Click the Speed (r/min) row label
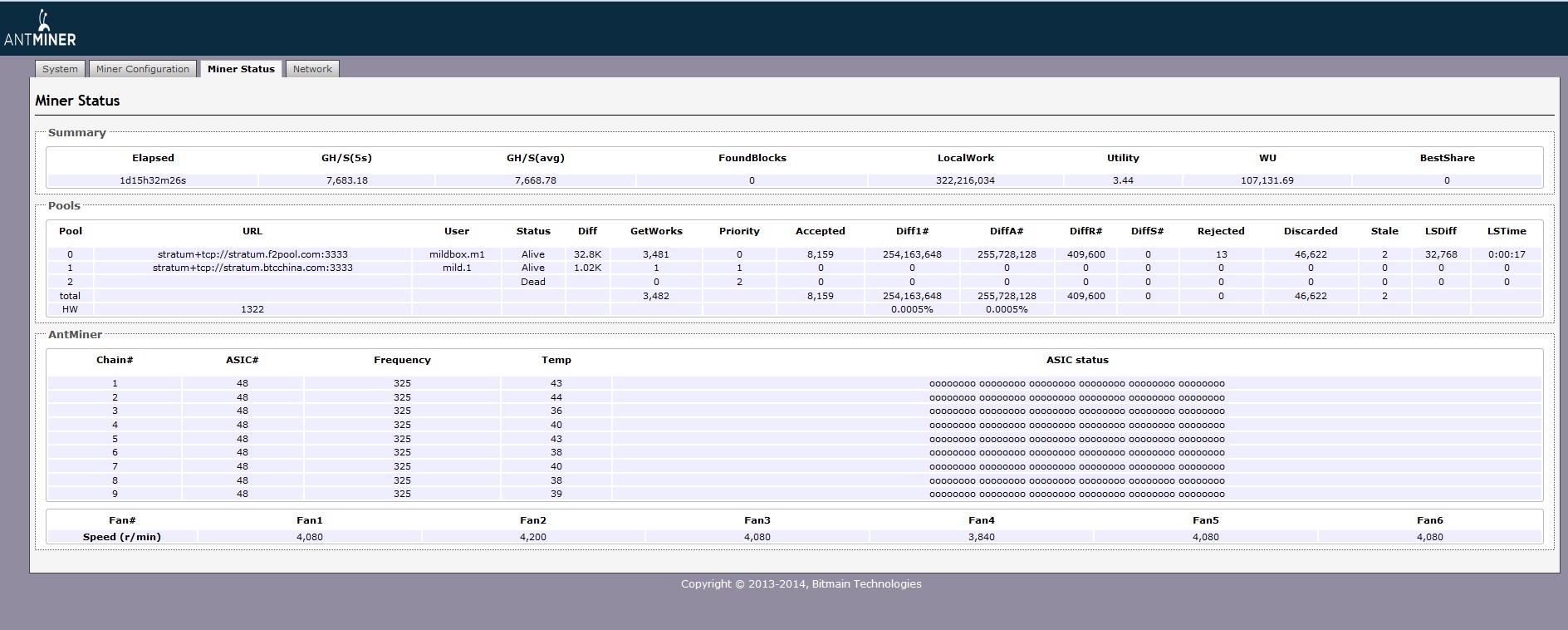Screen dimensions: 1568x630 [x=122, y=537]
